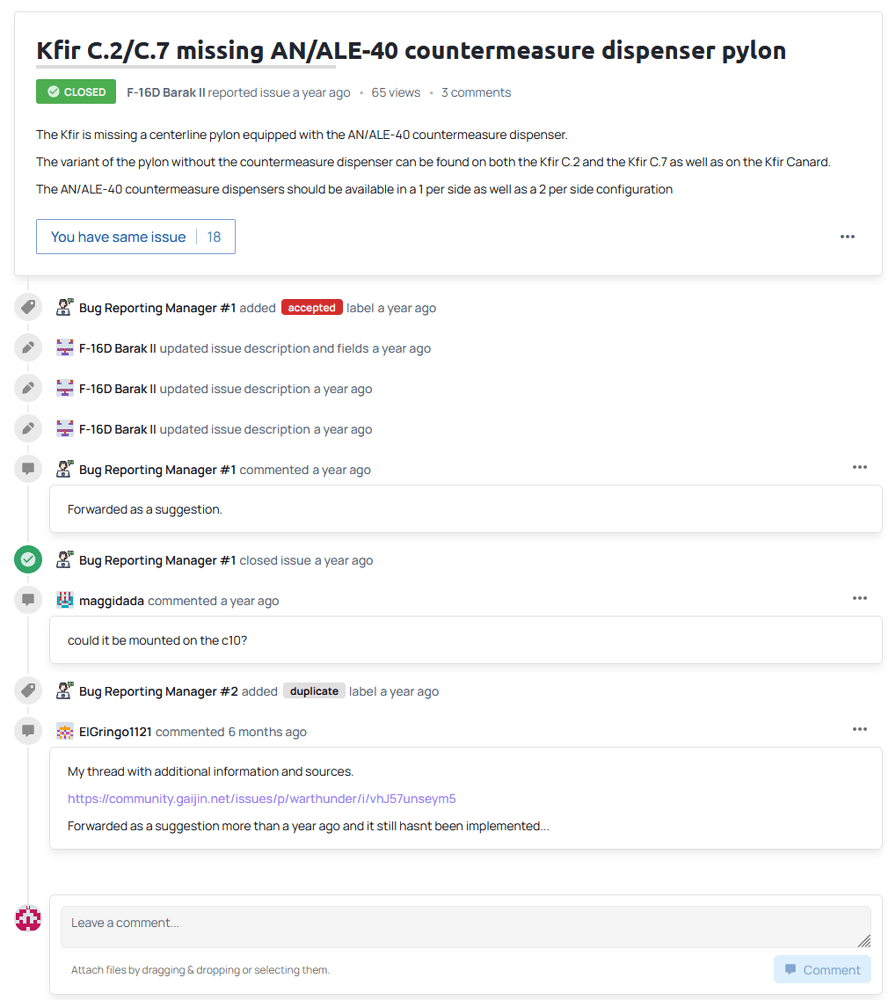Viewport: 896px width, 1000px height.
Task: Click the first pencil edit timeline icon
Action: pyautogui.click(x=28, y=348)
